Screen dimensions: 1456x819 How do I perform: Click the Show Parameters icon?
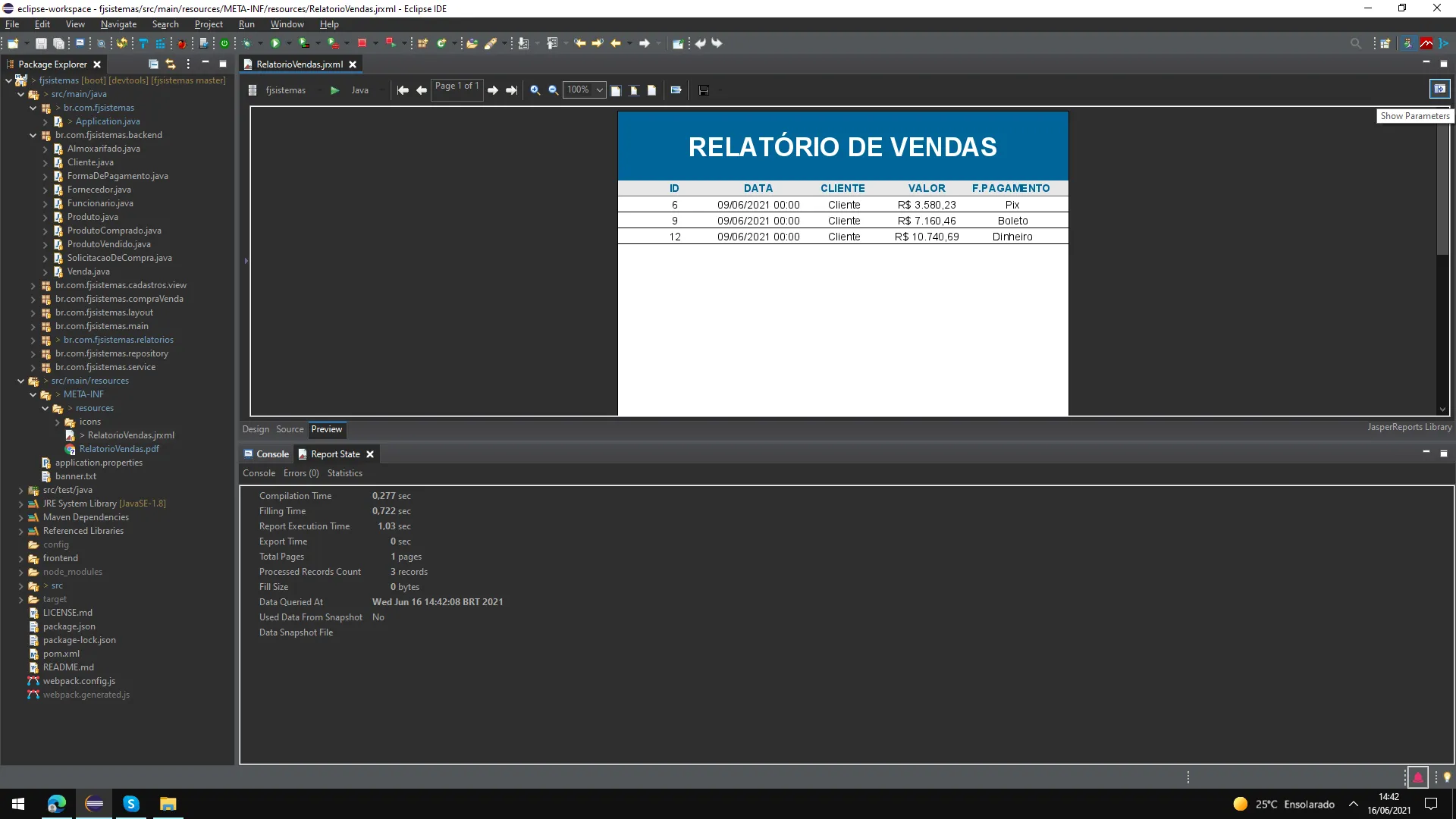pos(1439,89)
